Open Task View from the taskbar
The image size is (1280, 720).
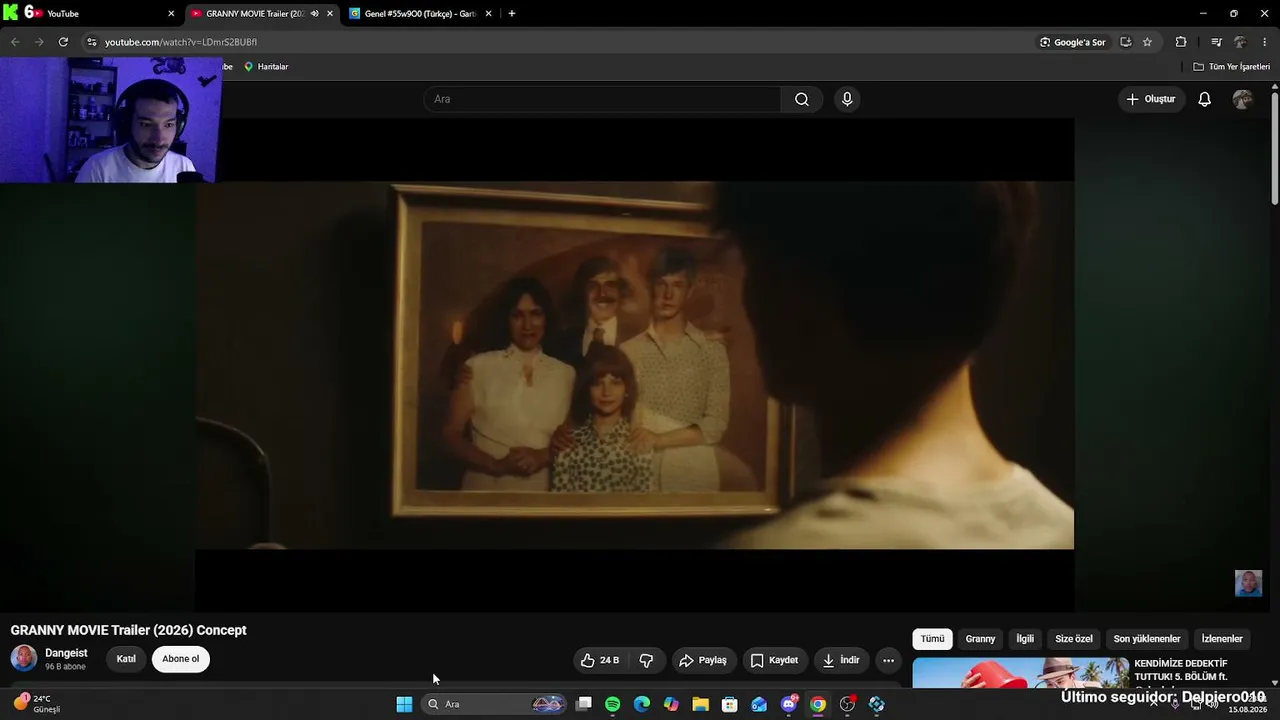[x=584, y=704]
